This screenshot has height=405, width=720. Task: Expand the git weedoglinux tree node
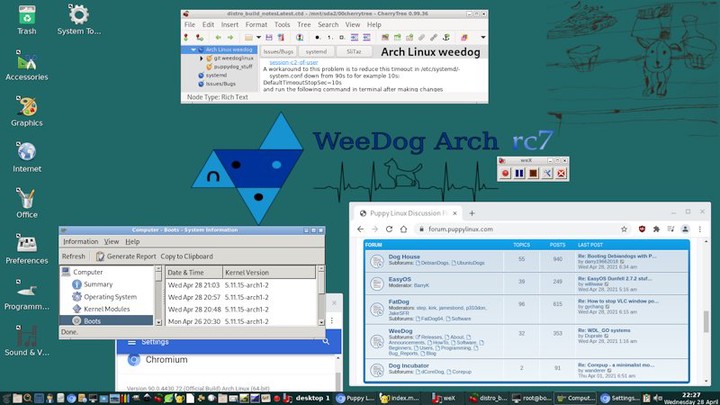coord(201,58)
